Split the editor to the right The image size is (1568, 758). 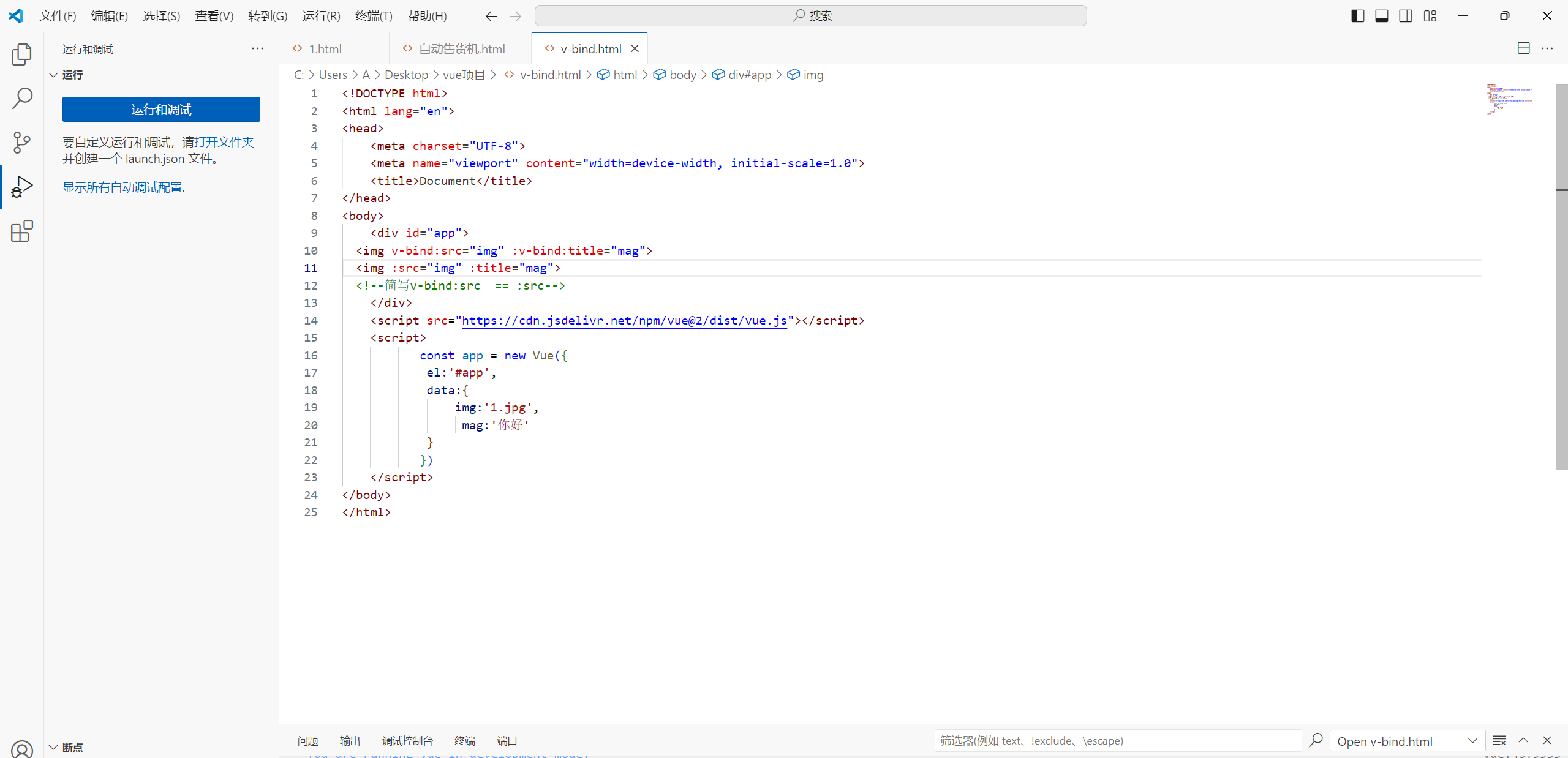pos(1523,48)
